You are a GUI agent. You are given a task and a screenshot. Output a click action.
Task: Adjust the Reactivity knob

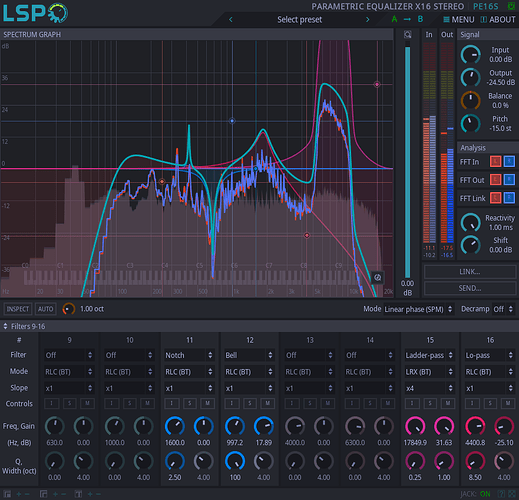[470, 222]
